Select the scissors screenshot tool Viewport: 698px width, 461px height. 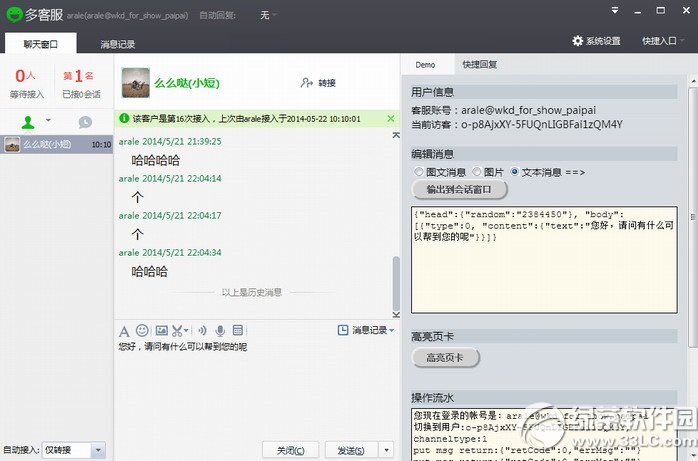click(177, 330)
